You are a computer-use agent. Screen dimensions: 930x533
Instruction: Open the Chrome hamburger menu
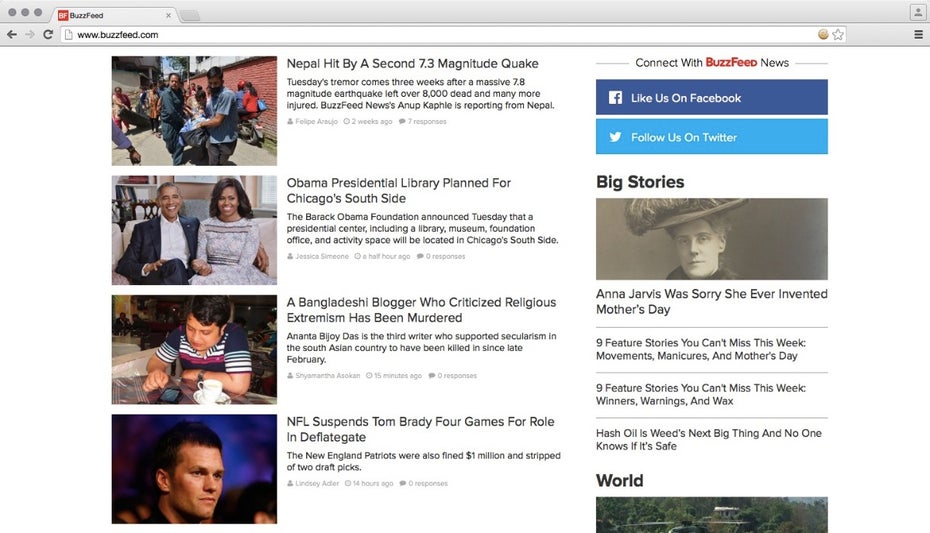click(918, 34)
